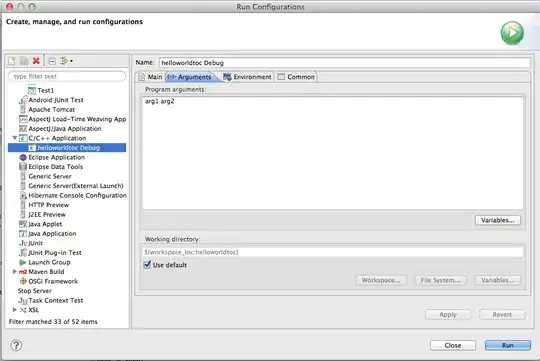The height and width of the screenshot is (361, 540).
Task: Select Generic Server in configuration tree
Action: click(x=50, y=176)
